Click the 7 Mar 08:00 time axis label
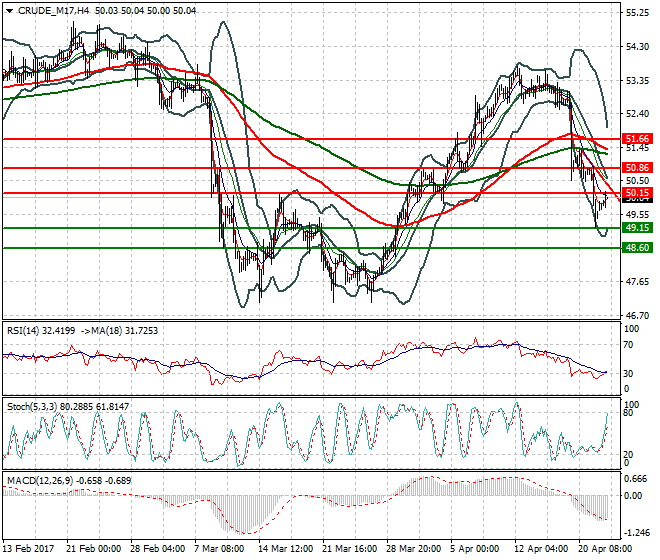Image resolution: width=660 pixels, height=560 pixels. coord(219,549)
